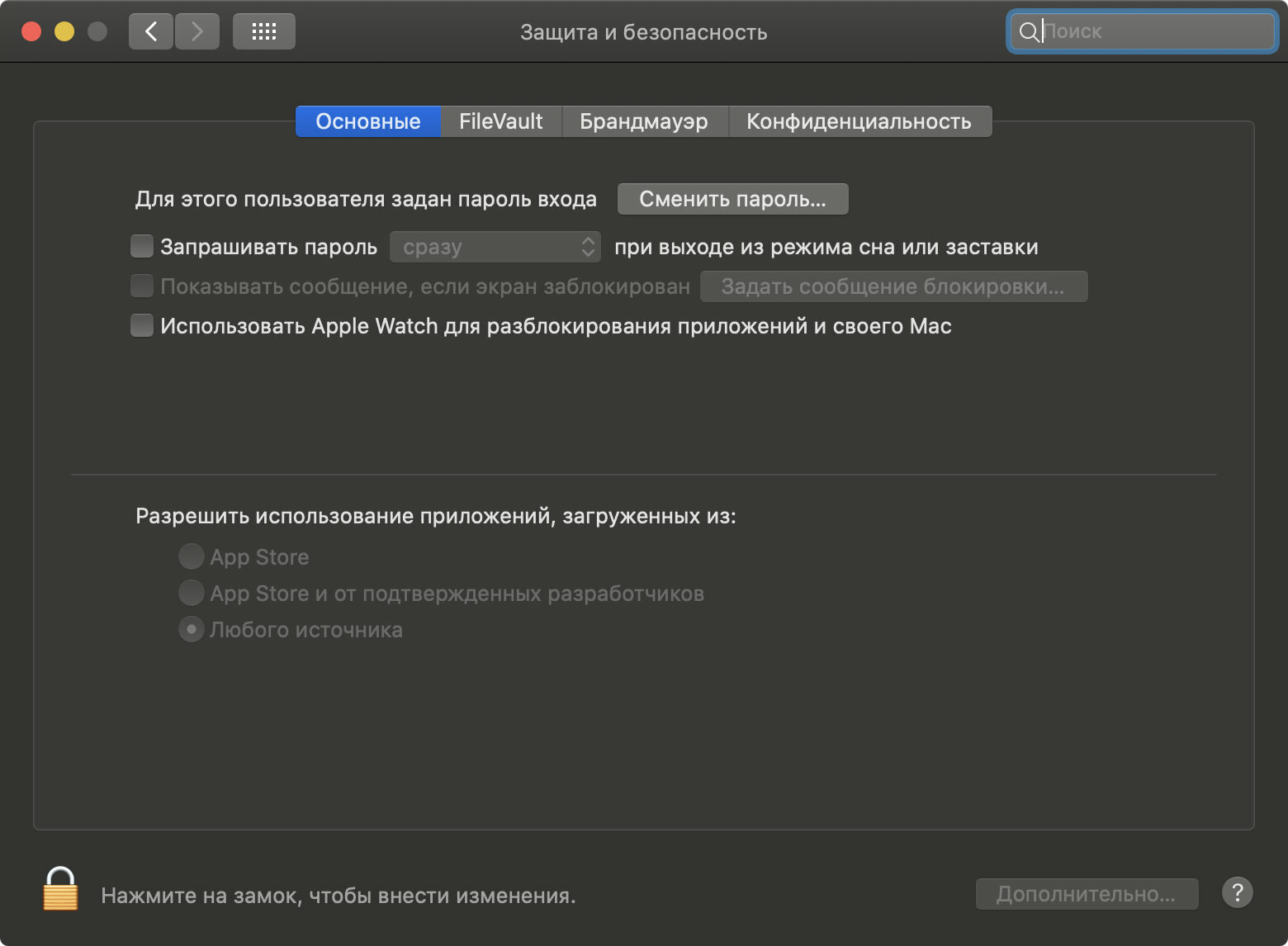Select the App Store radio option
The height and width of the screenshot is (946, 1288).
(192, 556)
